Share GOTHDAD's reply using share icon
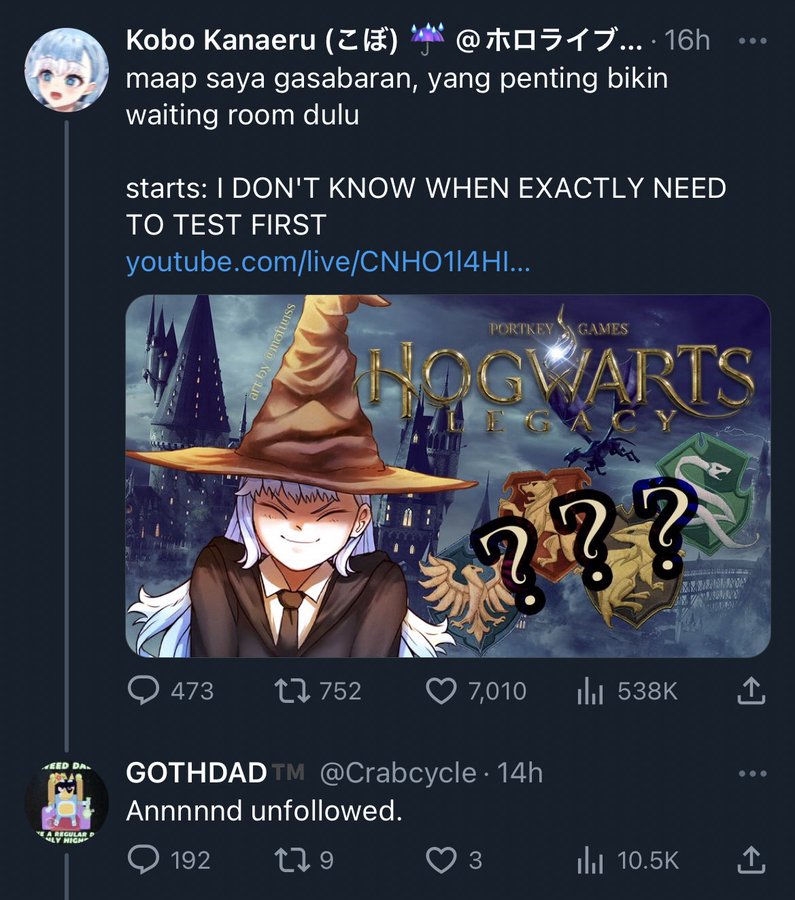This screenshot has height=900, width=795. (751, 859)
